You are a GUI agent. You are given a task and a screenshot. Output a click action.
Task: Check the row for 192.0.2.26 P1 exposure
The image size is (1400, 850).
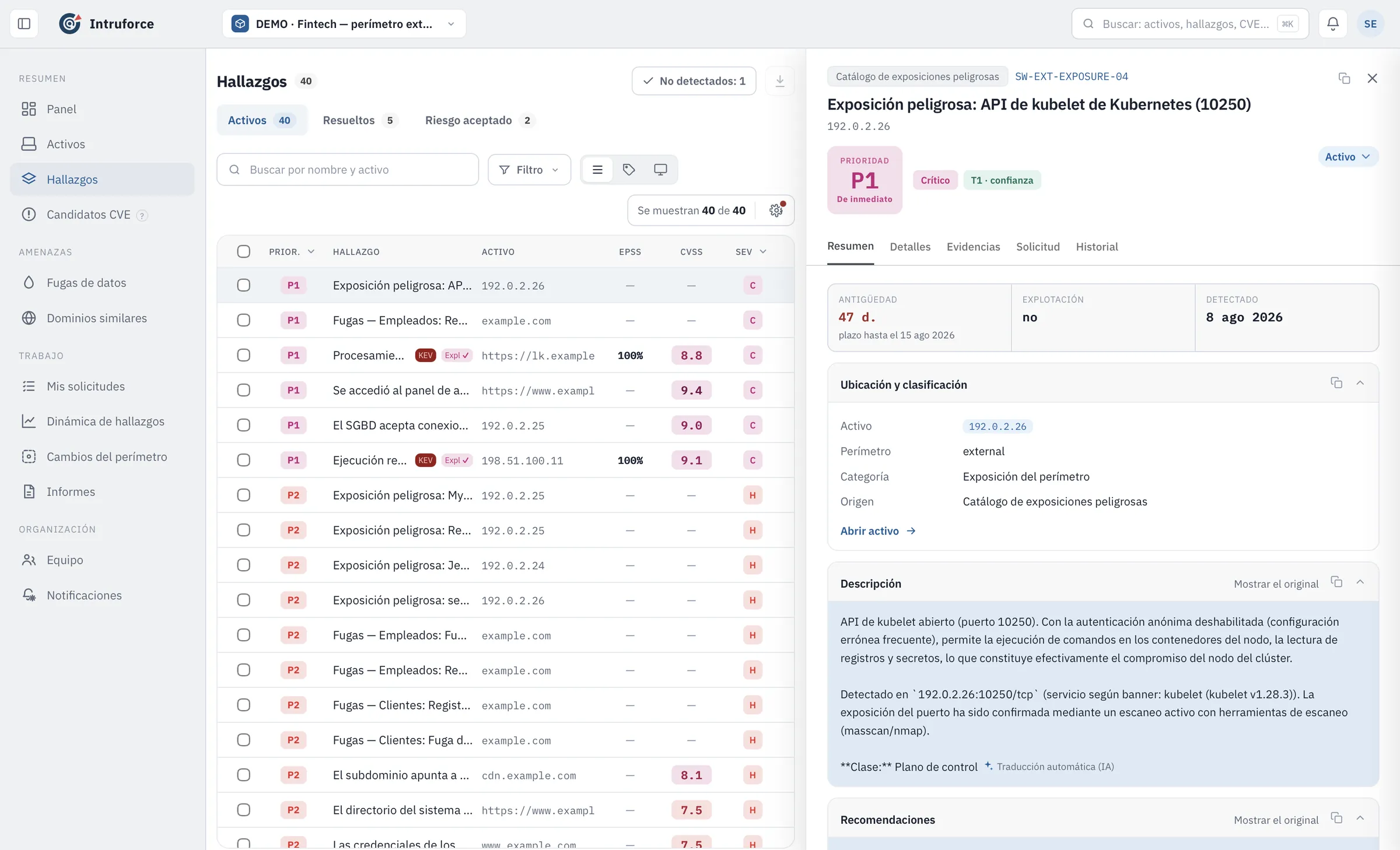pyautogui.click(x=244, y=285)
